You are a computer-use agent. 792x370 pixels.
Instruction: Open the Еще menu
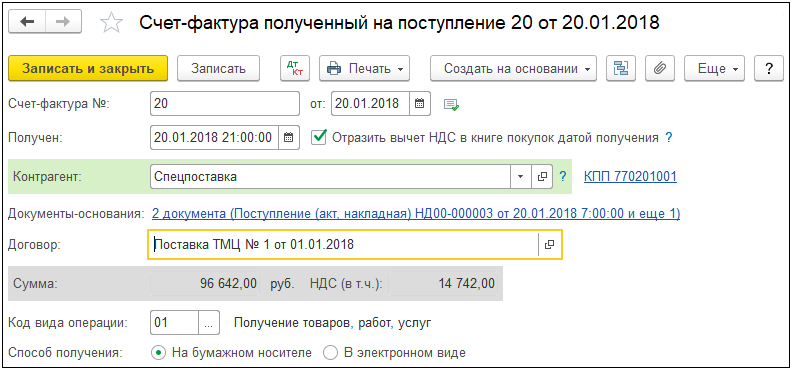[714, 68]
